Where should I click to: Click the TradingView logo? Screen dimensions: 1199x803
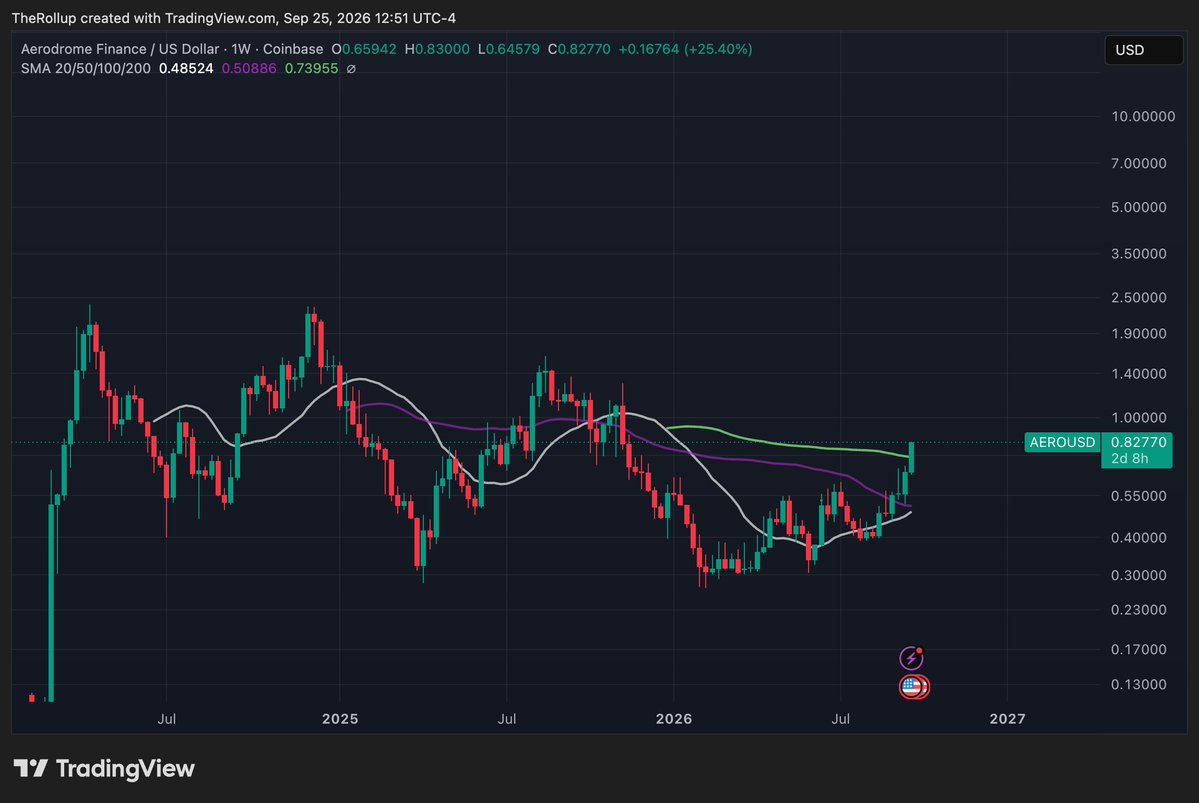(x=104, y=769)
